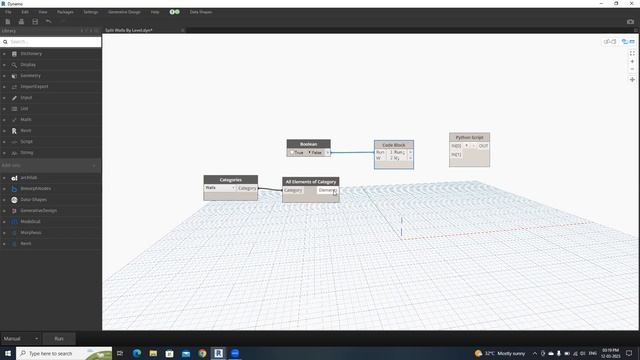Click the Open file toolbar icon

21,22
